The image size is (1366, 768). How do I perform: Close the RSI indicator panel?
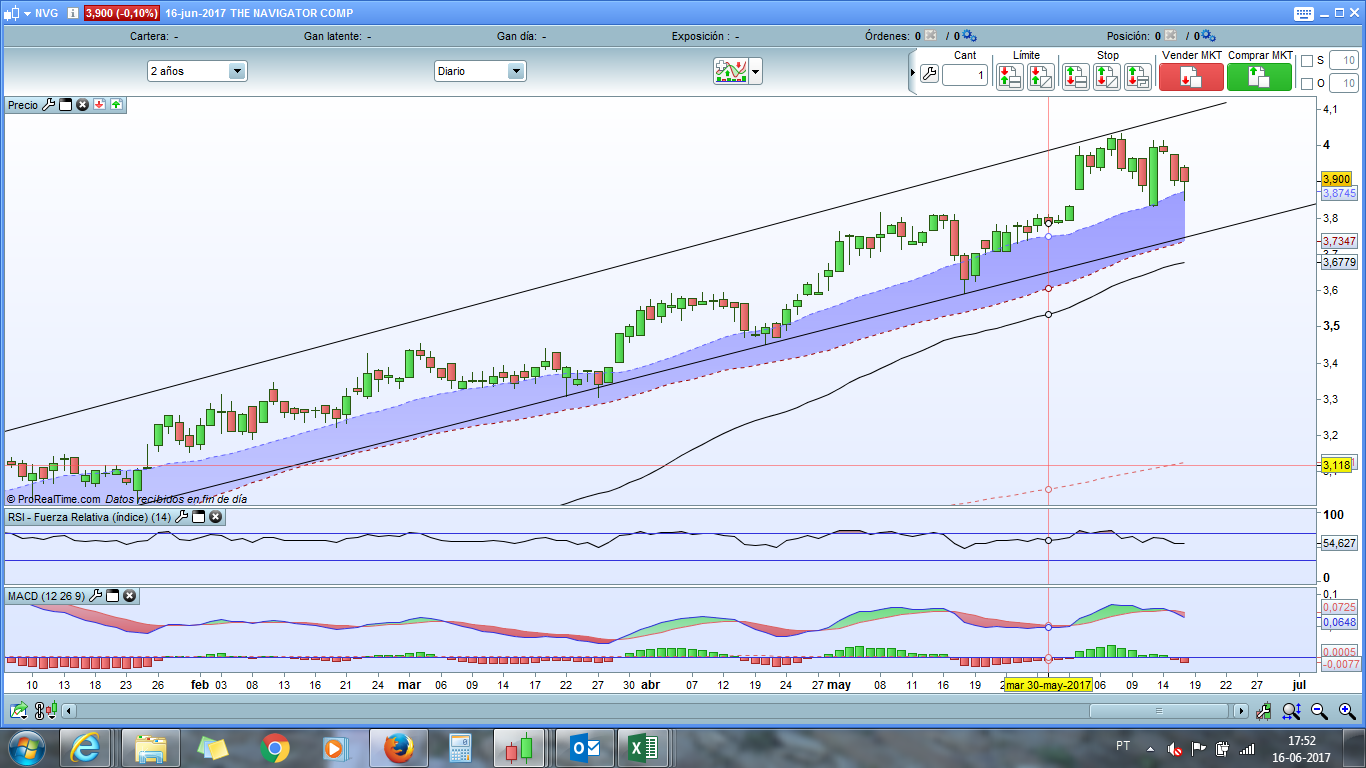215,517
